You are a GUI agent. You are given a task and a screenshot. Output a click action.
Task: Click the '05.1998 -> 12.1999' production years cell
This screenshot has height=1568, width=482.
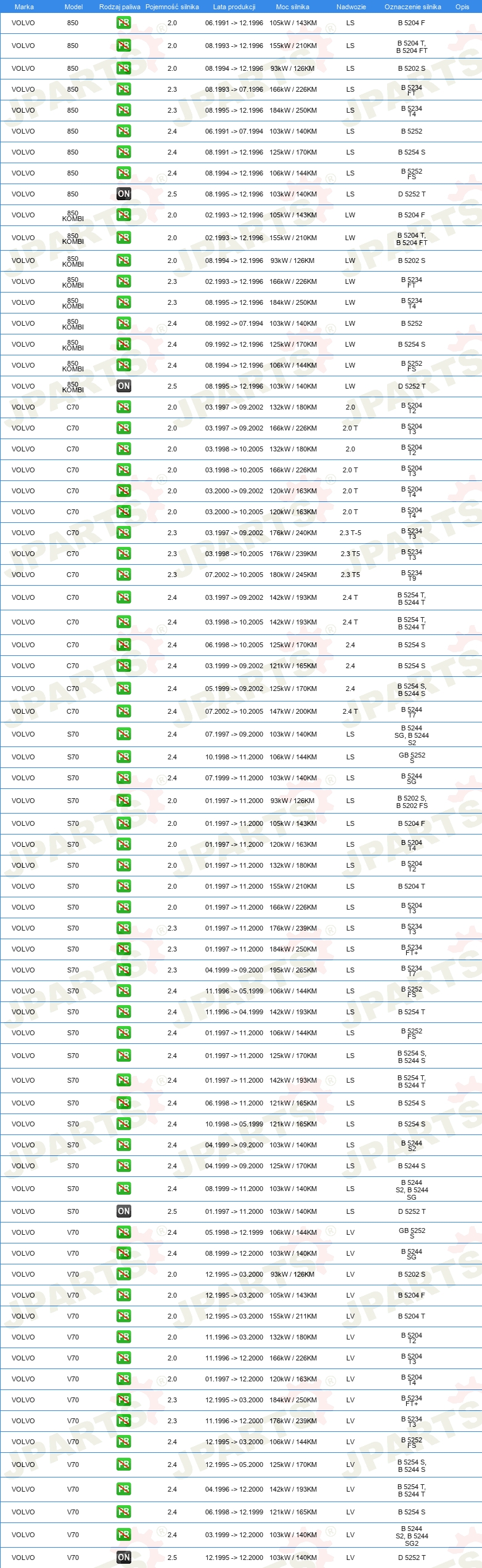(x=234, y=1232)
